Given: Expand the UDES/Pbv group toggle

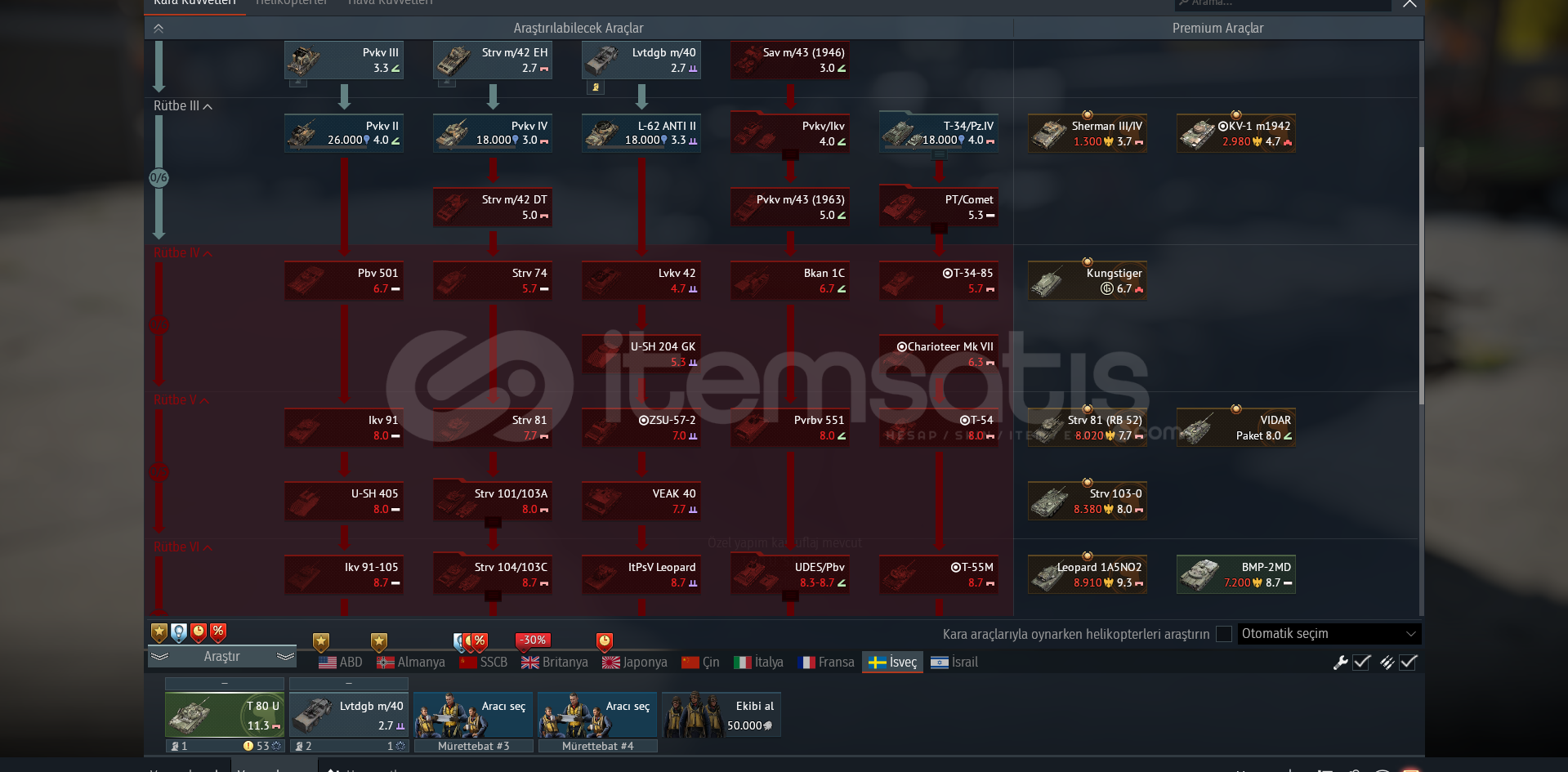Looking at the screenshot, I should [790, 596].
